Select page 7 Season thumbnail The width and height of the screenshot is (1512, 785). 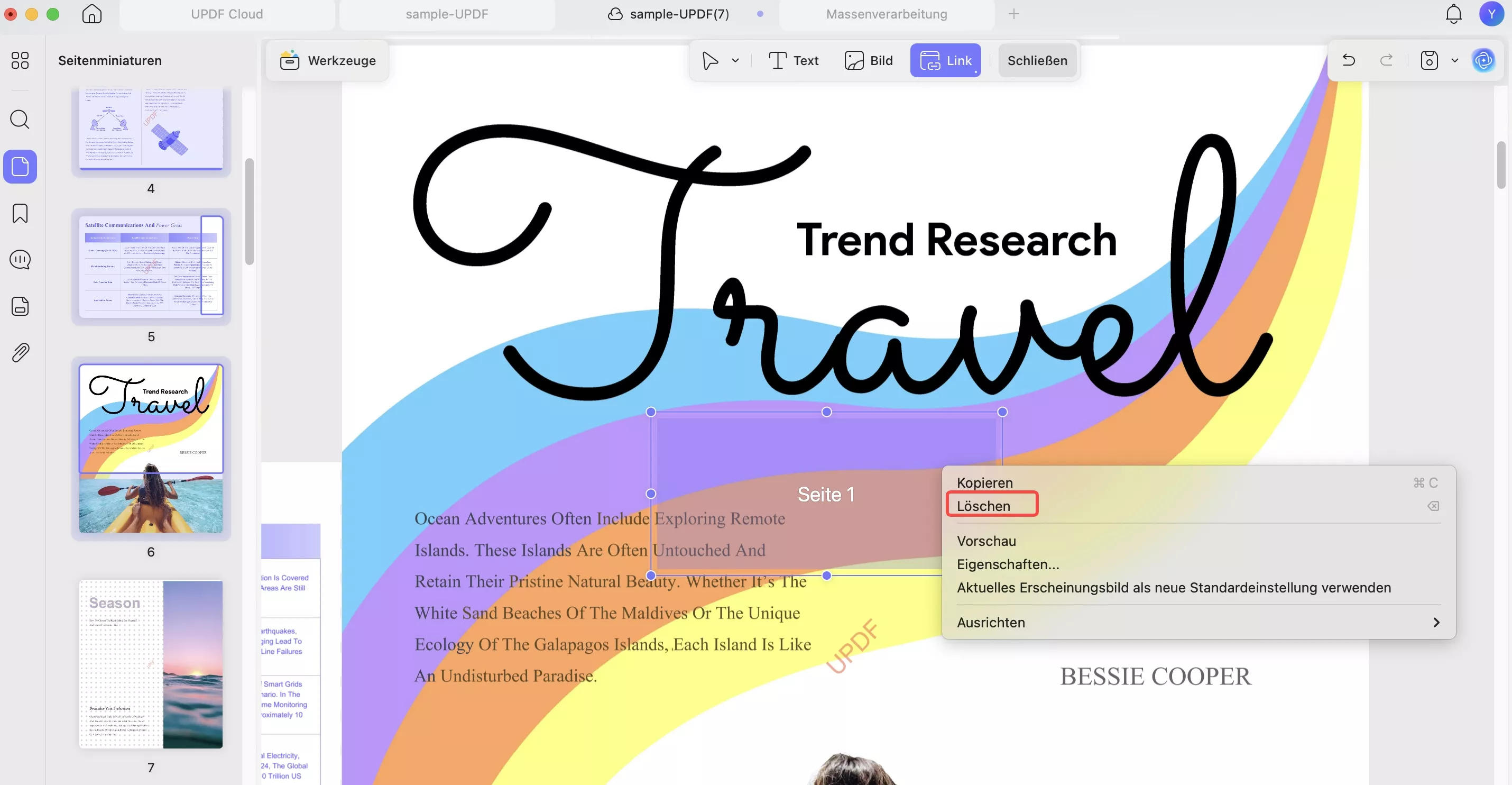click(151, 664)
